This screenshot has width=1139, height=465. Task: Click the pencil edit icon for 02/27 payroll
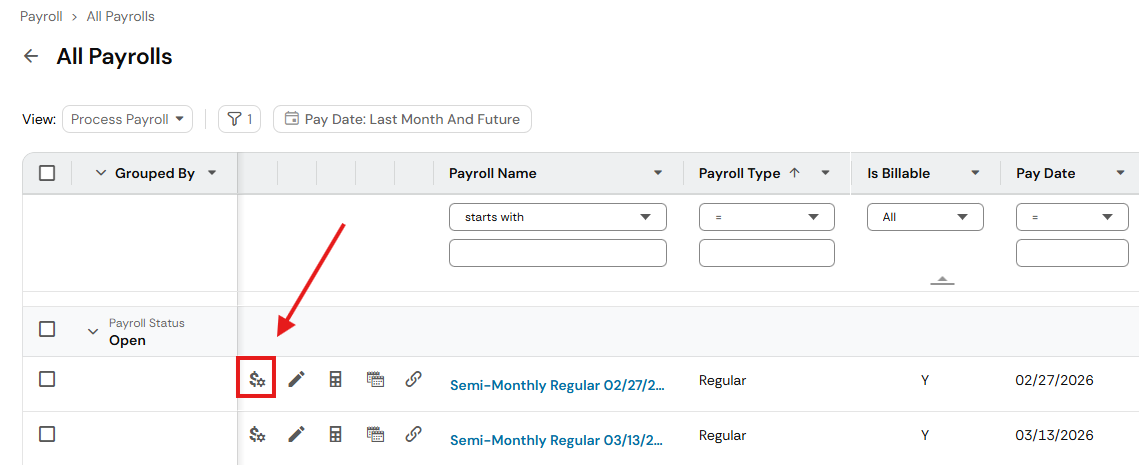[x=296, y=379]
